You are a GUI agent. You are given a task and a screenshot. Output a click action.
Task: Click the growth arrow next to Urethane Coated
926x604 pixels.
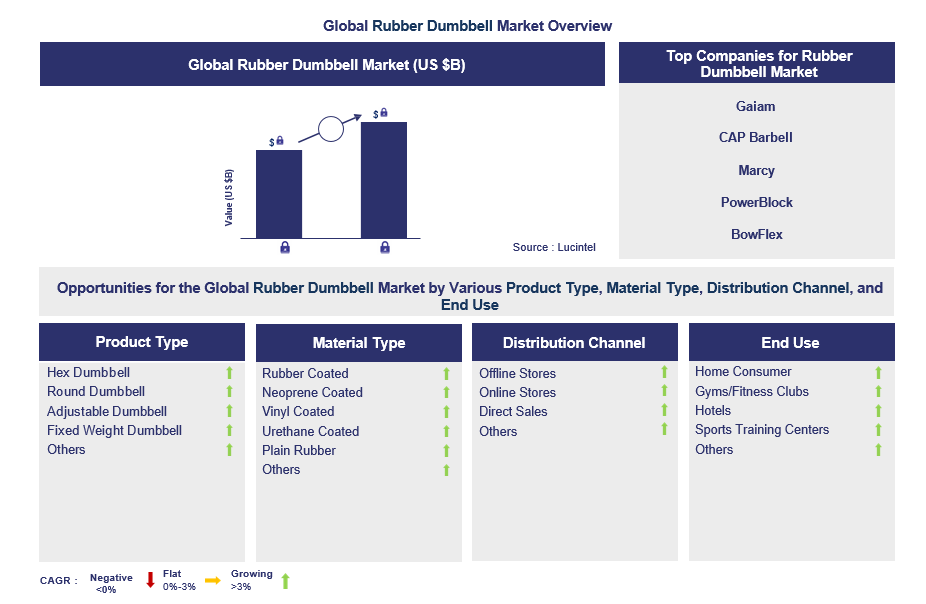[446, 431]
